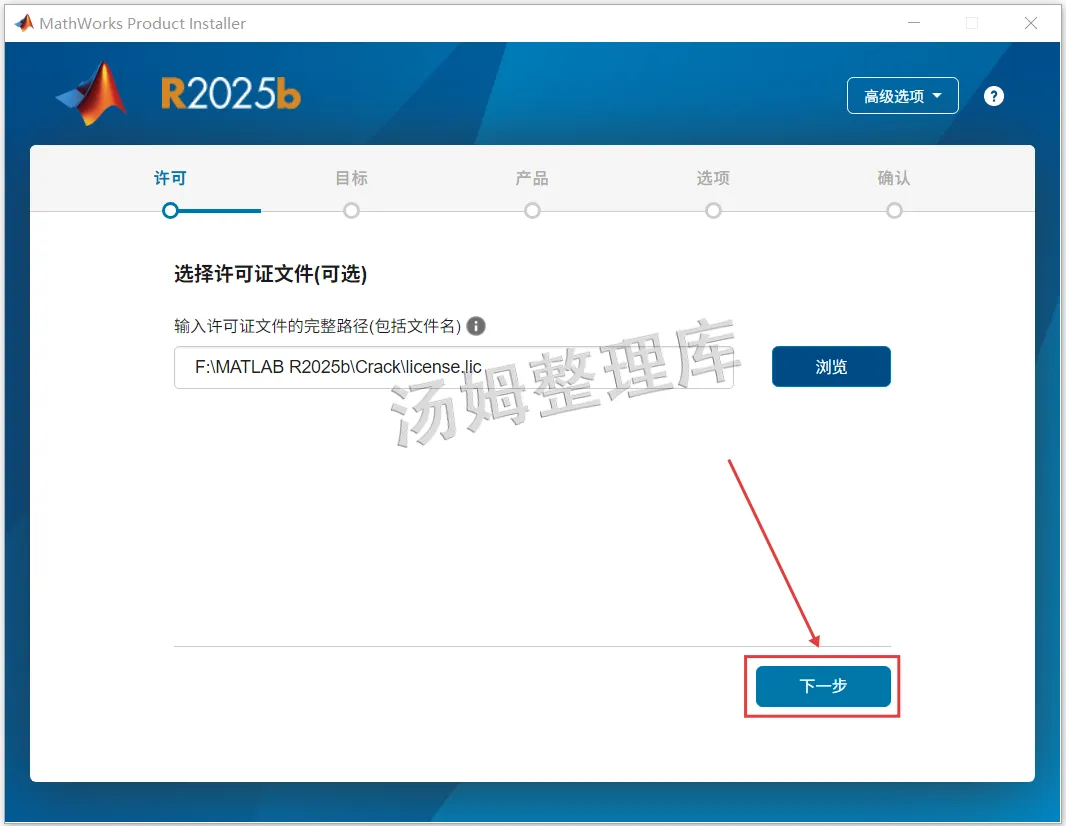
Task: Minimize the installer window
Action: point(914,23)
